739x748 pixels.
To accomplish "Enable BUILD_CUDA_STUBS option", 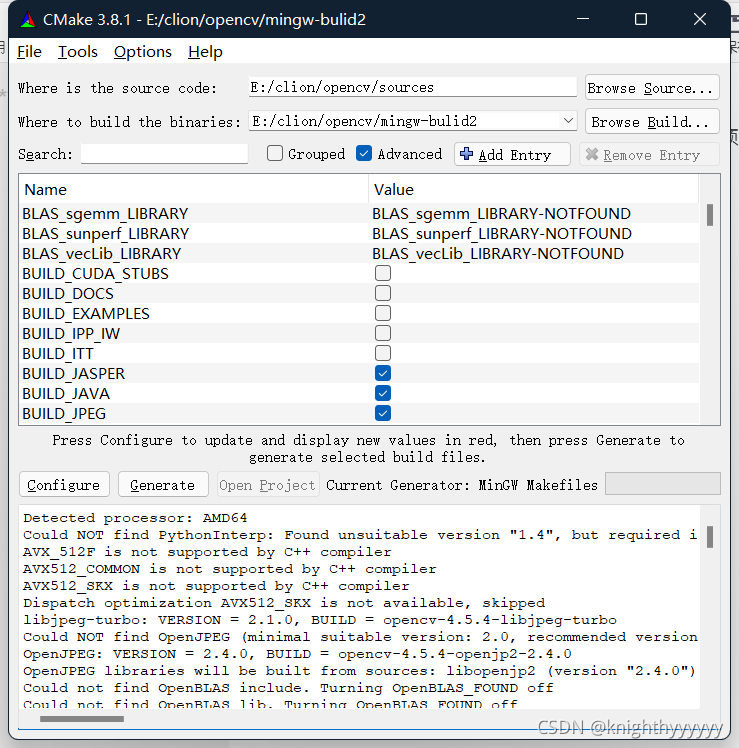I will [x=383, y=273].
